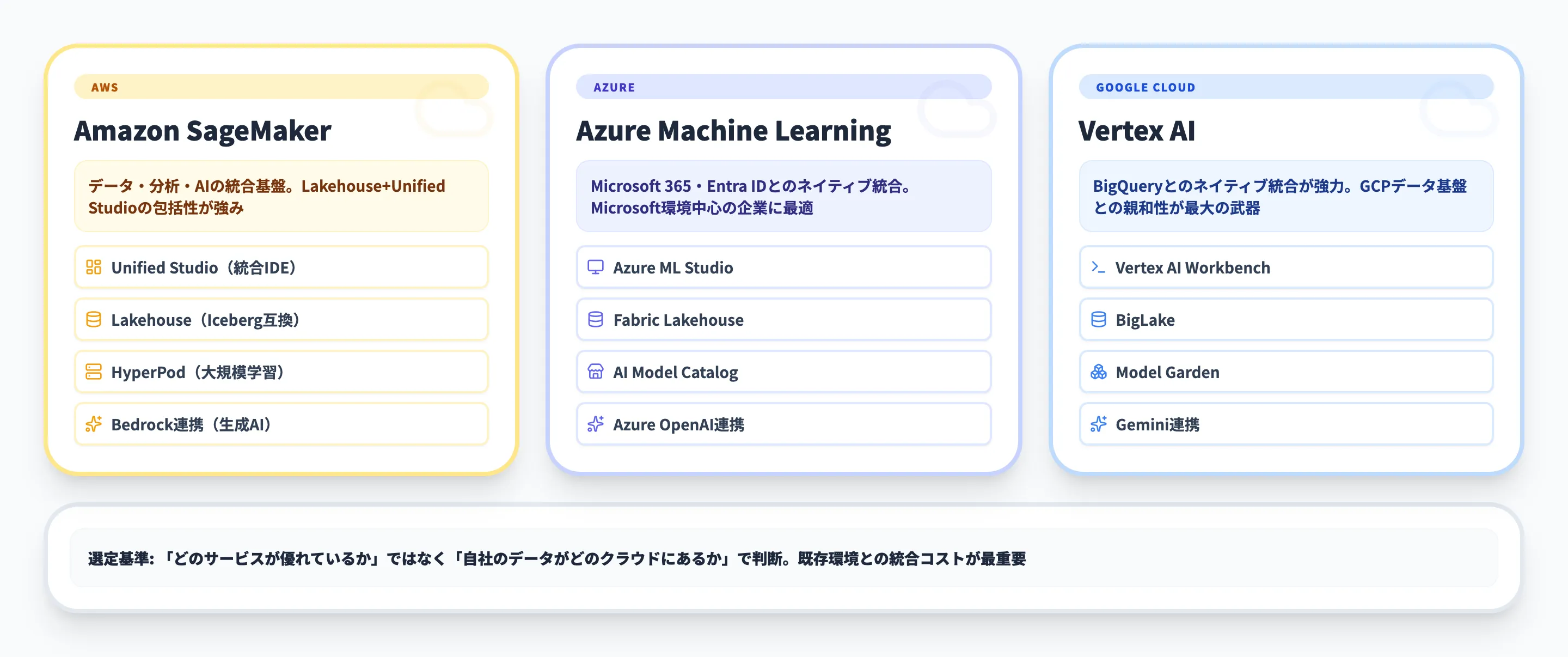
Task: Select the GOOGLE CLOUD badge label
Action: (1146, 87)
